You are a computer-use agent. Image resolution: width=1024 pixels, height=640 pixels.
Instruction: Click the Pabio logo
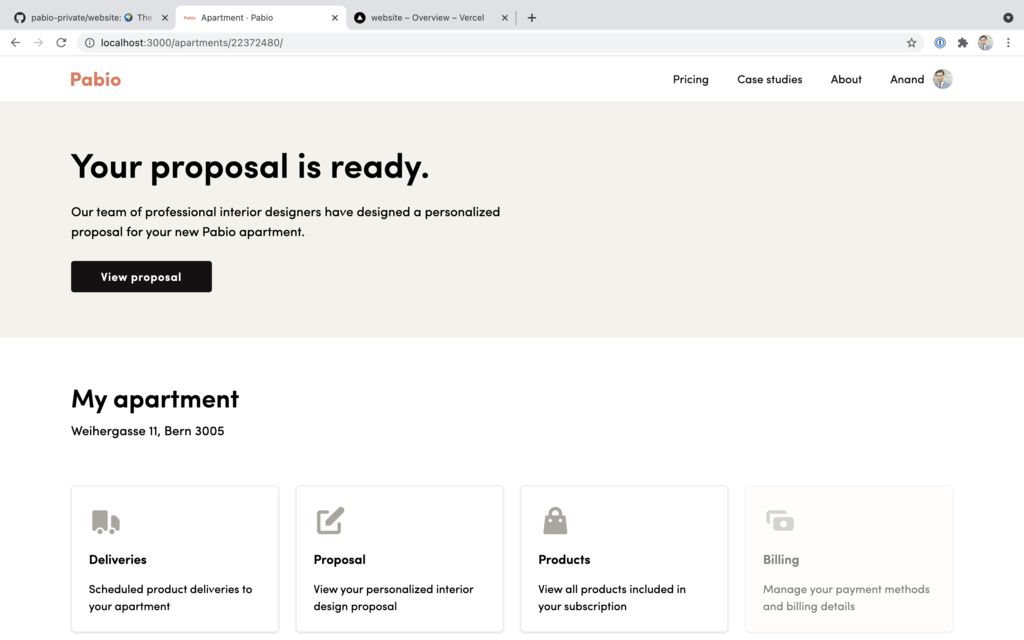click(95, 79)
